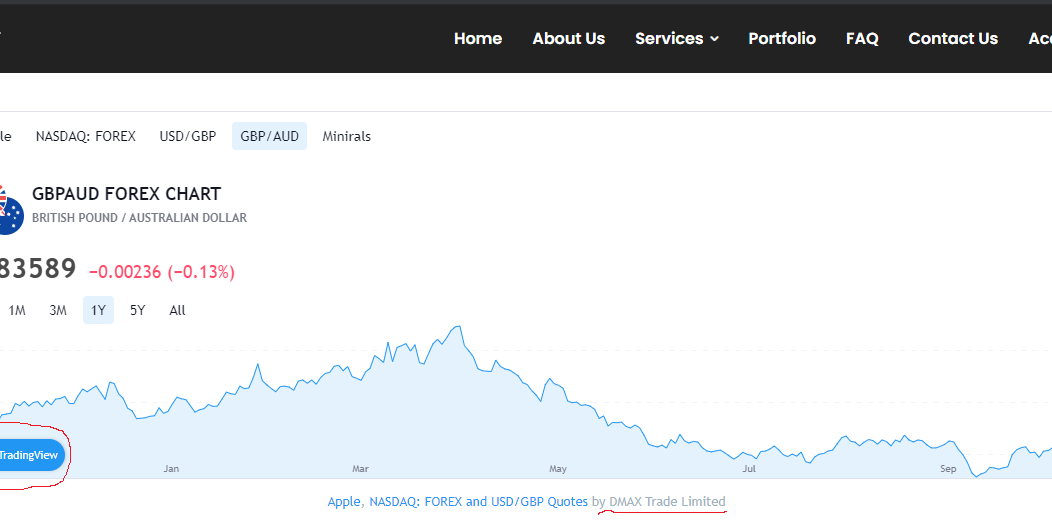Click the DMAX Trade Limited text
The height and width of the screenshot is (520, 1052).
pyautogui.click(x=668, y=501)
